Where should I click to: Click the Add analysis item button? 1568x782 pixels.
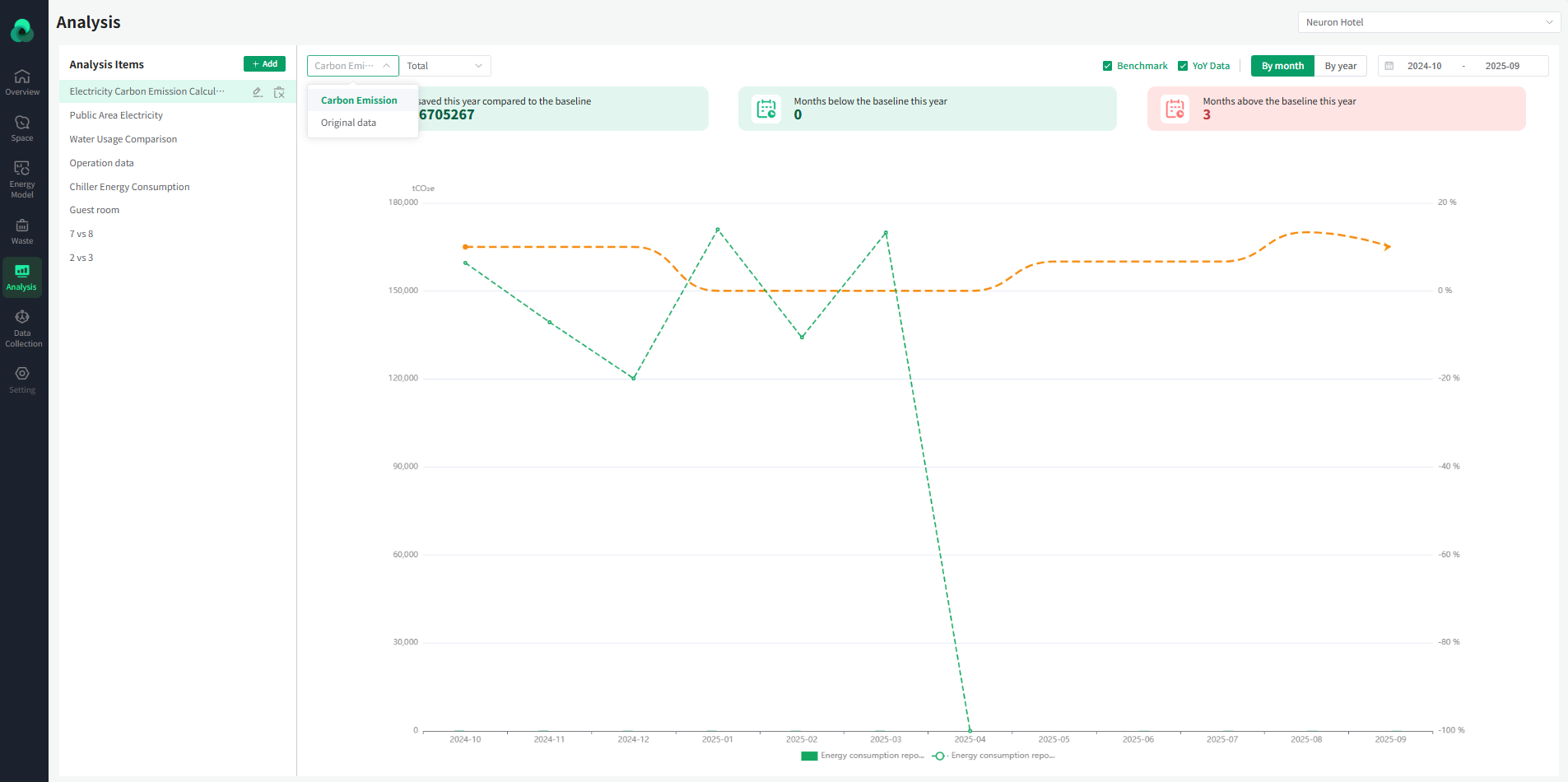[264, 64]
